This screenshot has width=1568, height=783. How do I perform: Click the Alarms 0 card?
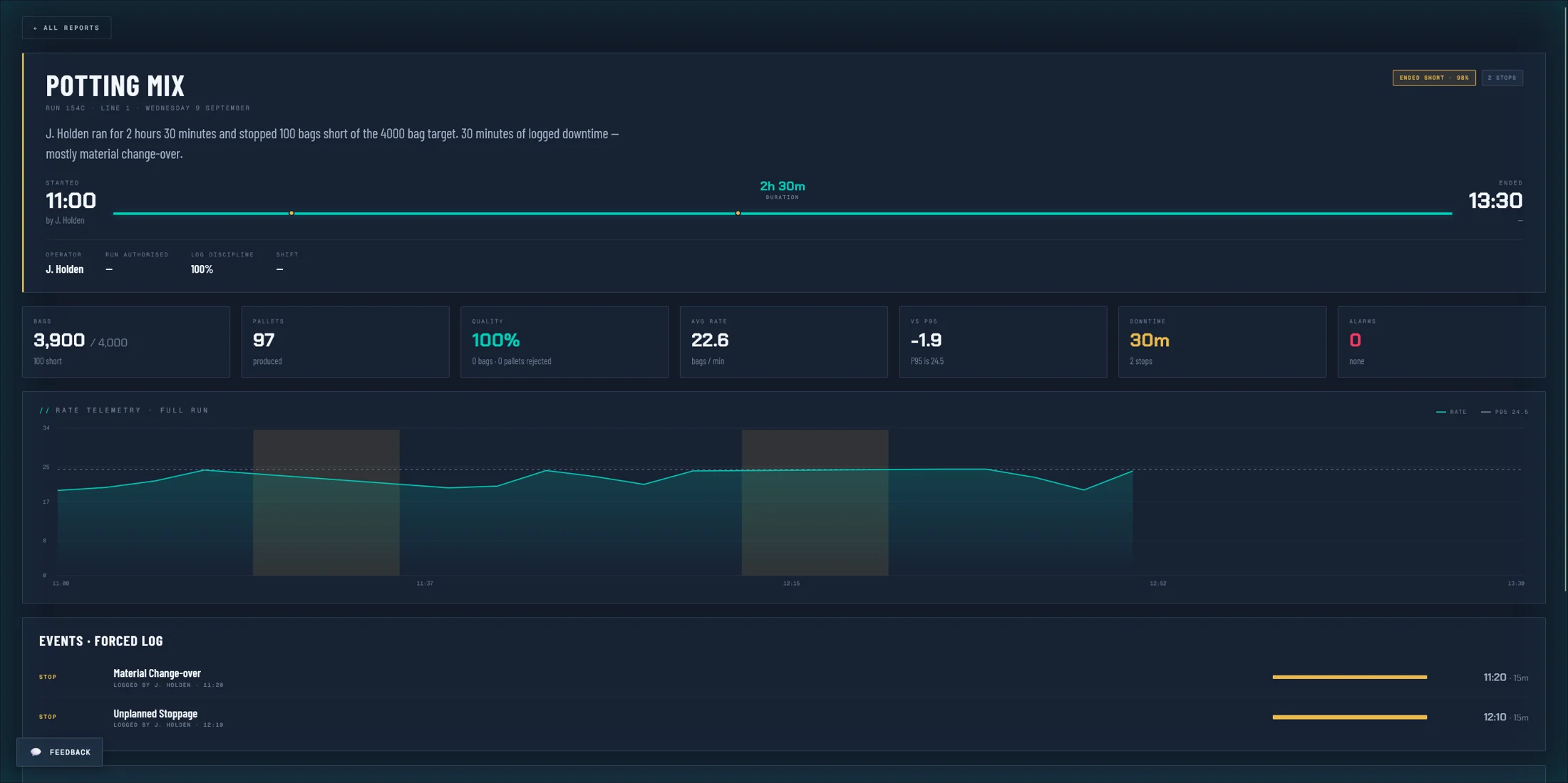pyautogui.click(x=1441, y=342)
